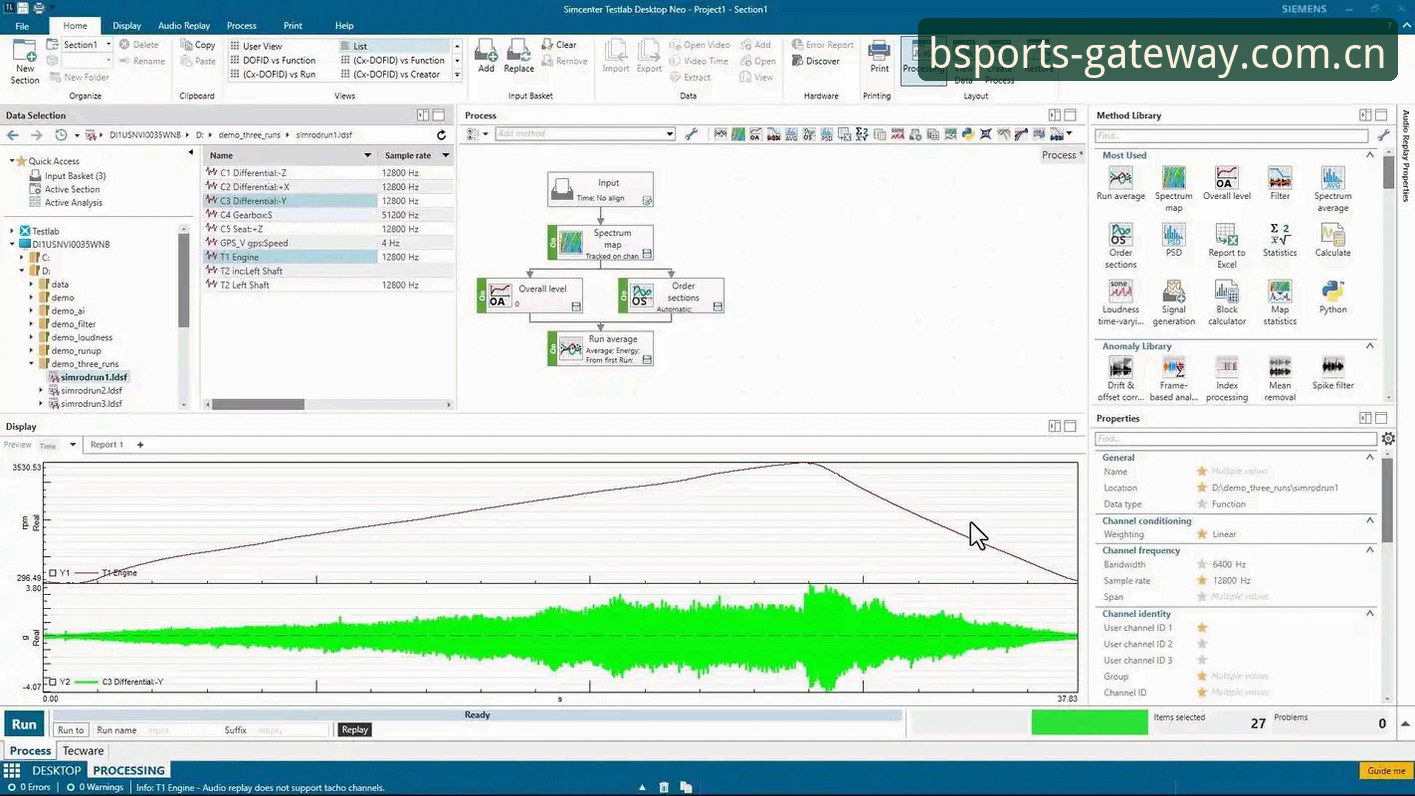Toggle the On switch of Overall level node
This screenshot has width=1415, height=796.
(x=481, y=296)
